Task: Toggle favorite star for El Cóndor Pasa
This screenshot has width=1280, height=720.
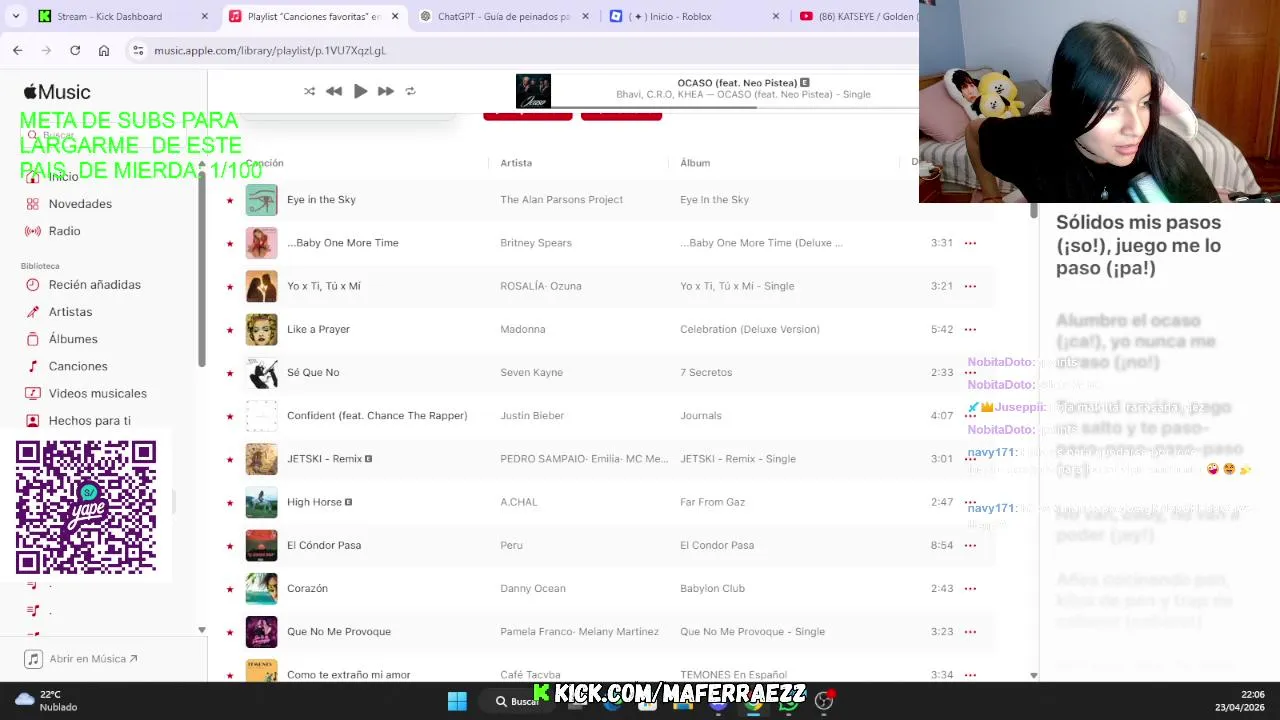Action: pos(230,545)
